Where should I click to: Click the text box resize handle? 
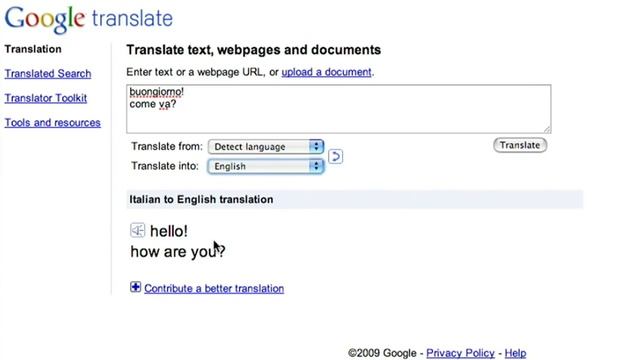click(547, 129)
